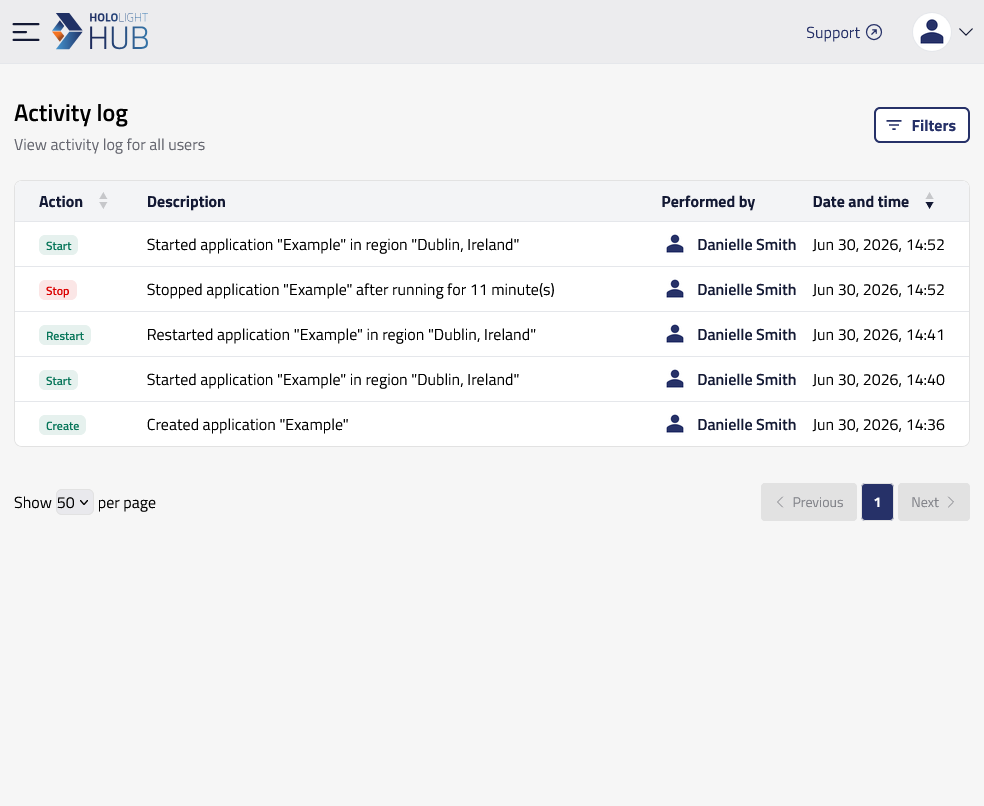
Task: Click the user icon in the Stop row
Action: 675,289
